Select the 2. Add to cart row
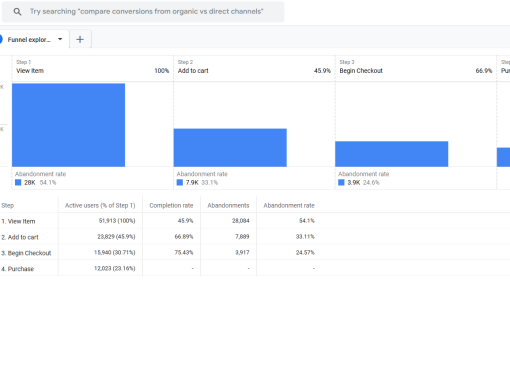The width and height of the screenshot is (510, 382). pos(255,237)
